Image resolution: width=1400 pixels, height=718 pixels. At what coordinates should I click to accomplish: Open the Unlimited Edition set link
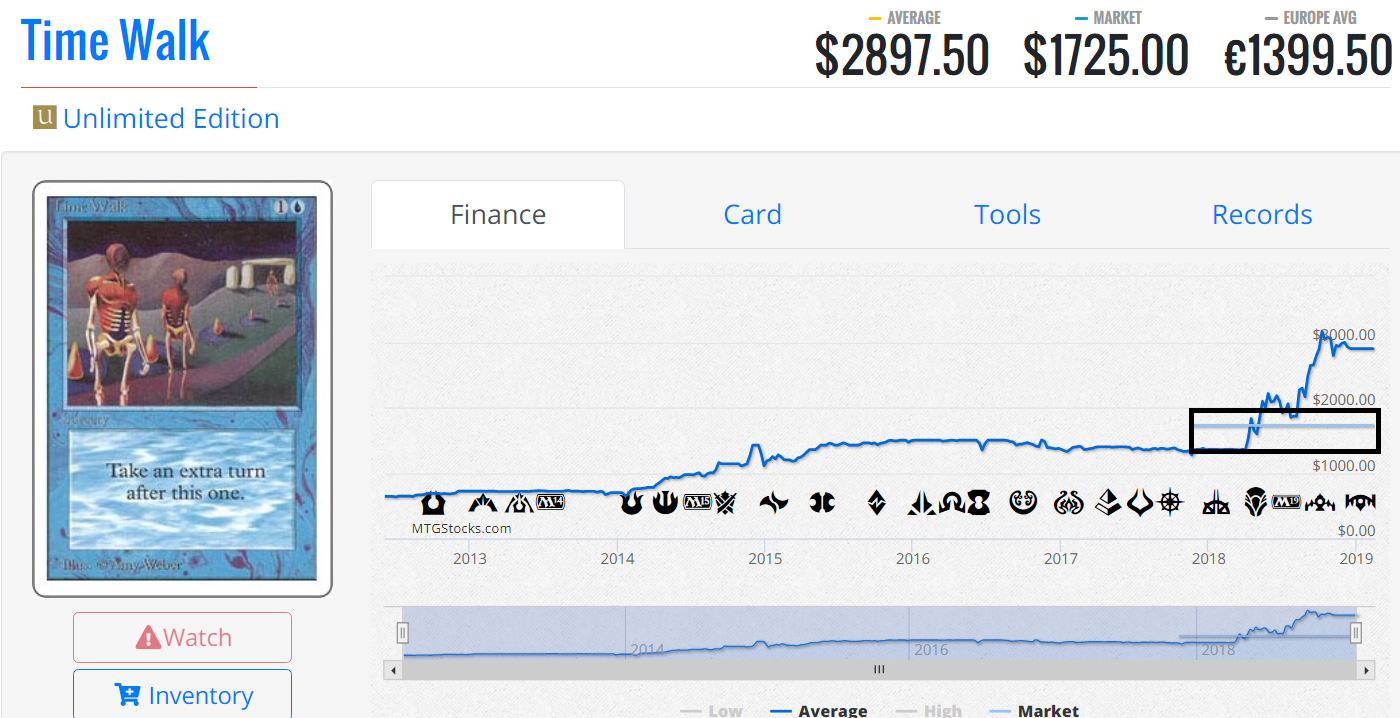coord(171,118)
